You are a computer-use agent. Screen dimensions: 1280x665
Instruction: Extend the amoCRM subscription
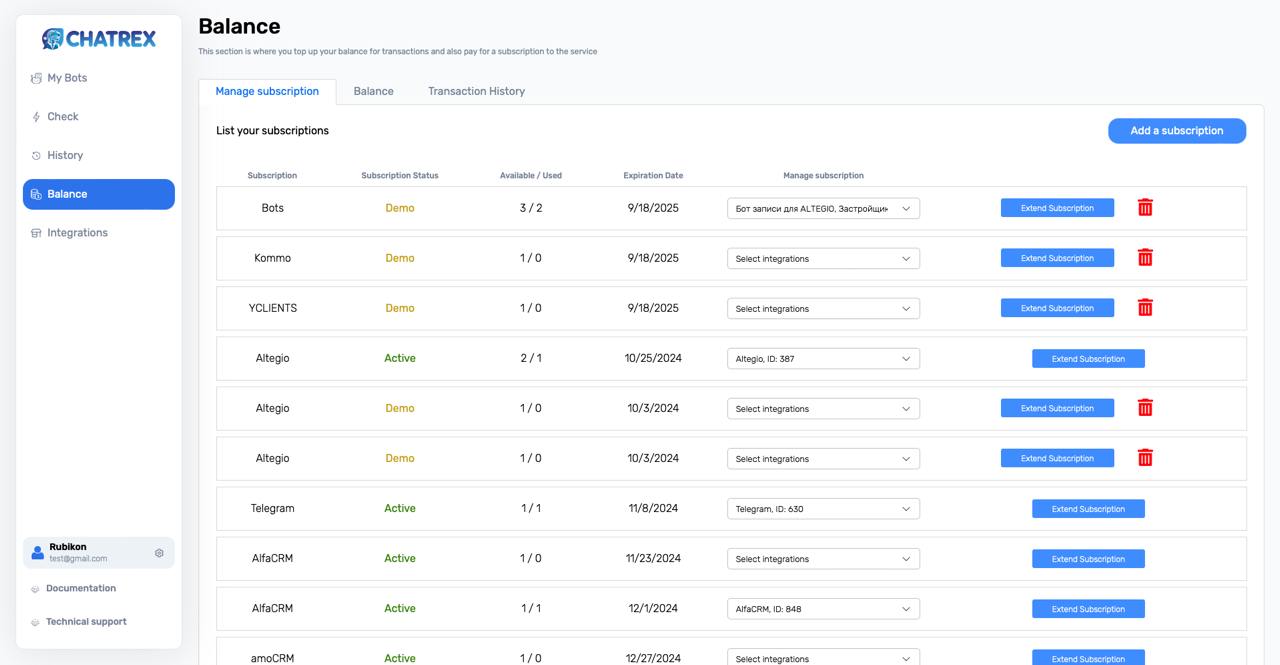[1088, 657]
